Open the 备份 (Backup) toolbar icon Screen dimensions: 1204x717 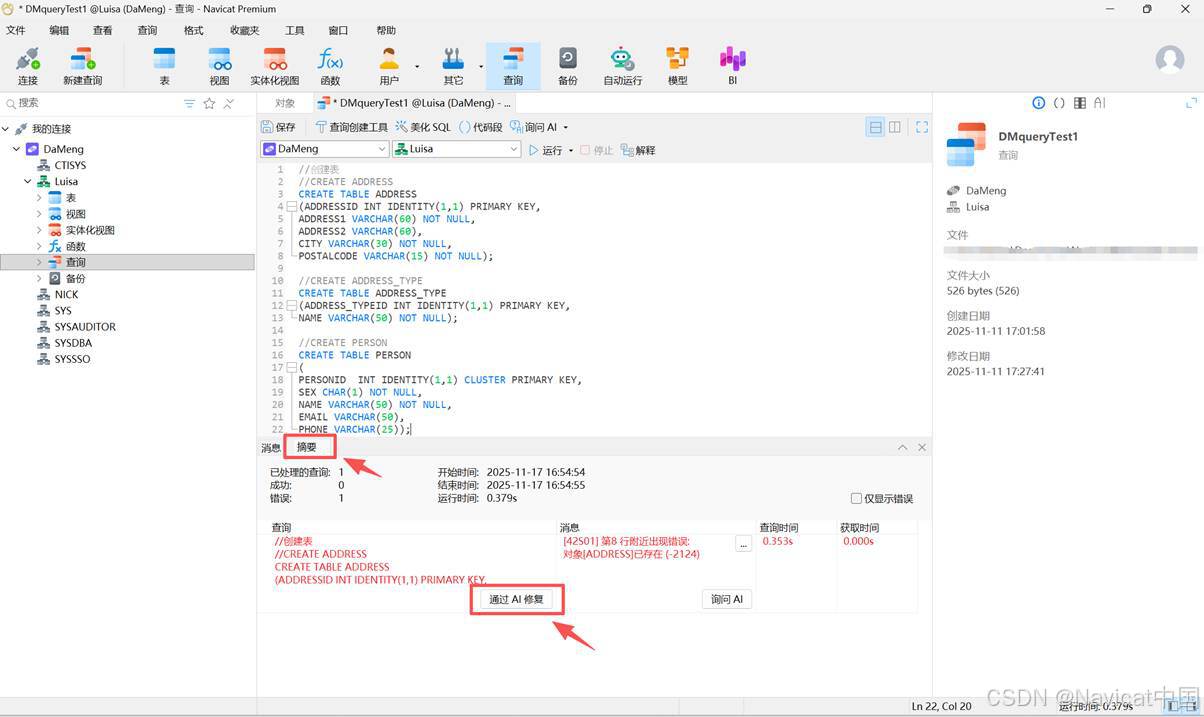568,66
